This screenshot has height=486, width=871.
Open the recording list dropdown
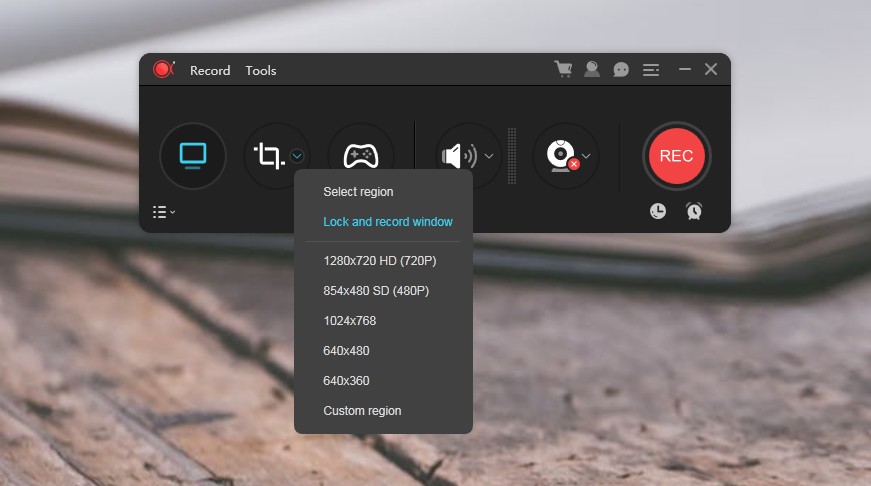coord(164,212)
